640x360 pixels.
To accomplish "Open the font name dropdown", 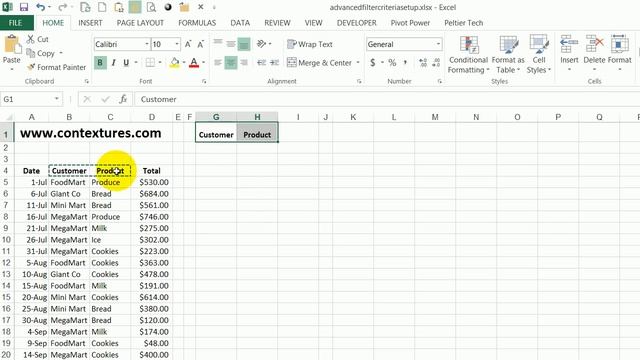I will pos(147,44).
